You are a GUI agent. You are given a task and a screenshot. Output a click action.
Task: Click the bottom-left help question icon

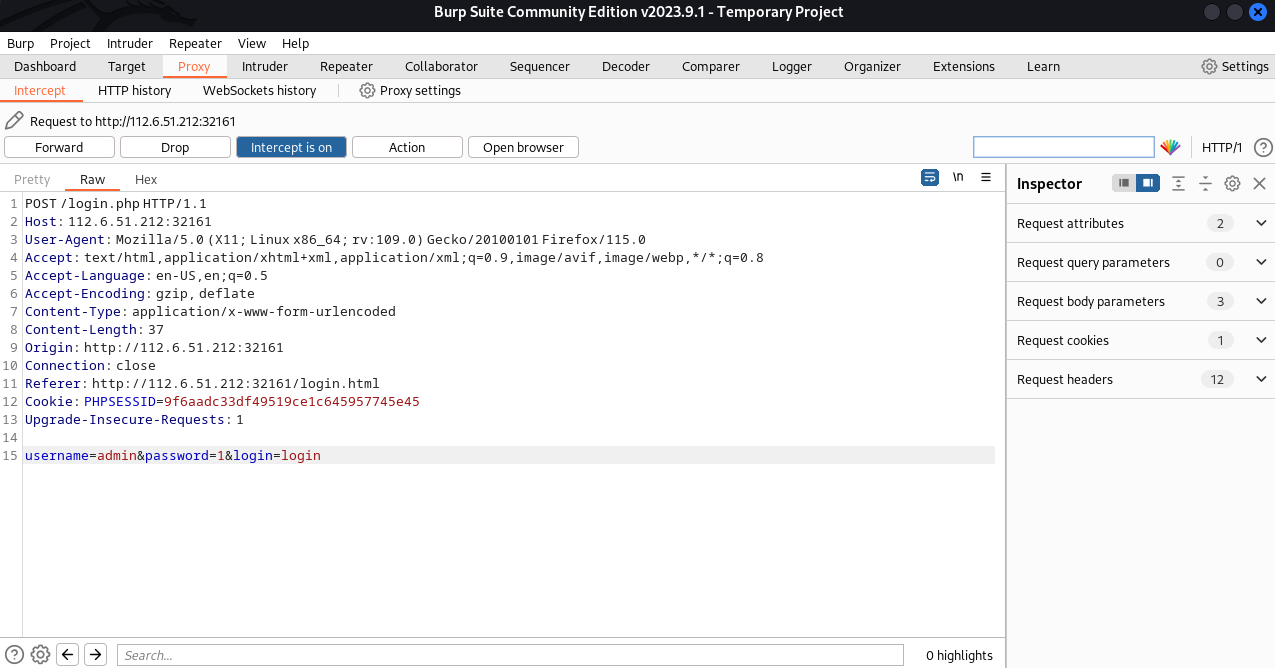tap(15, 655)
